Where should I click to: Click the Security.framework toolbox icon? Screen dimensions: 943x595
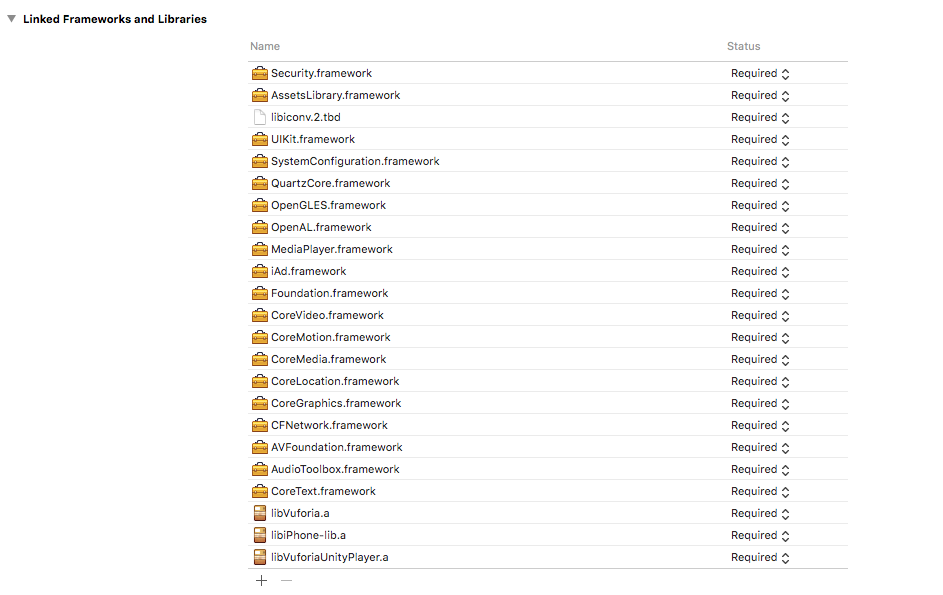click(260, 73)
